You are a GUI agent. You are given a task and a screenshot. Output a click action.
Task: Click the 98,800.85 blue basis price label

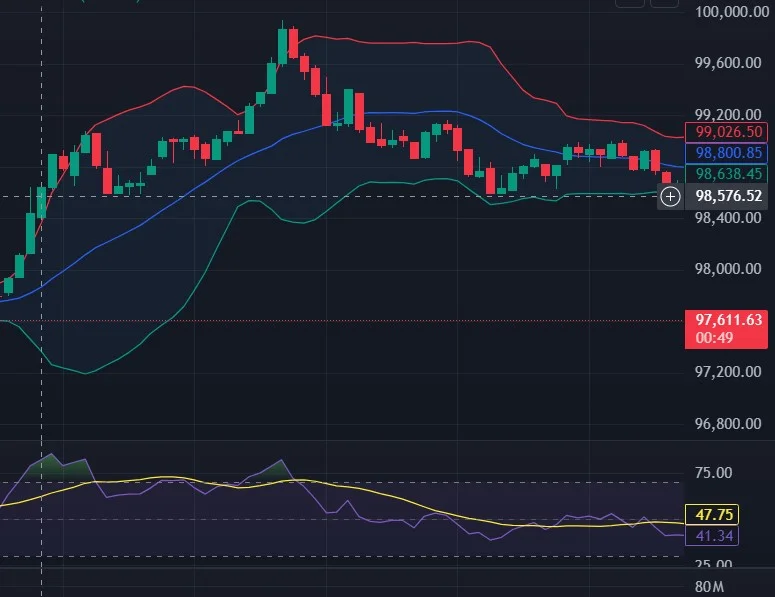tap(726, 153)
